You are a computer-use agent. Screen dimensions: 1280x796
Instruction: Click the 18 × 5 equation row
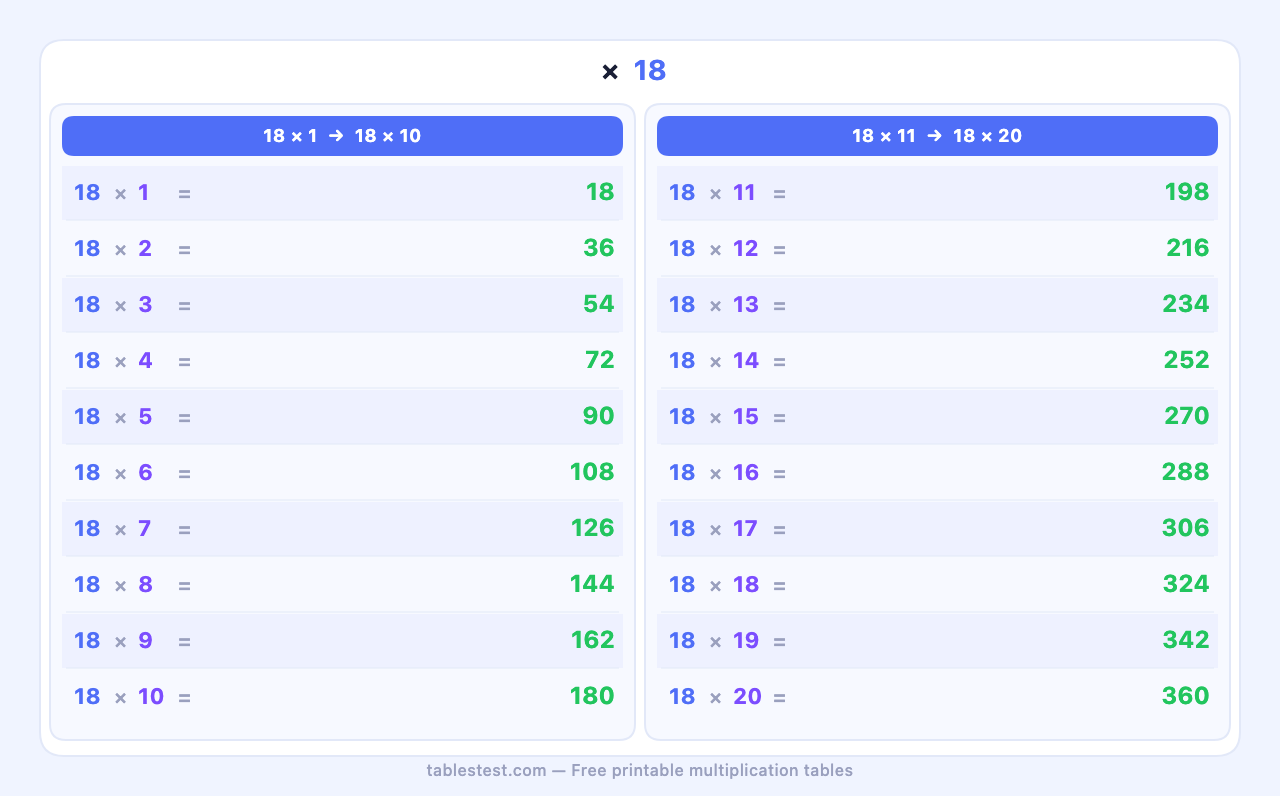click(x=342, y=417)
